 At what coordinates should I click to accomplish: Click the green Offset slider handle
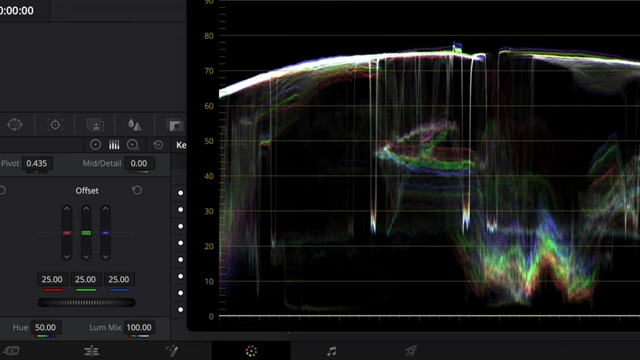tap(86, 233)
